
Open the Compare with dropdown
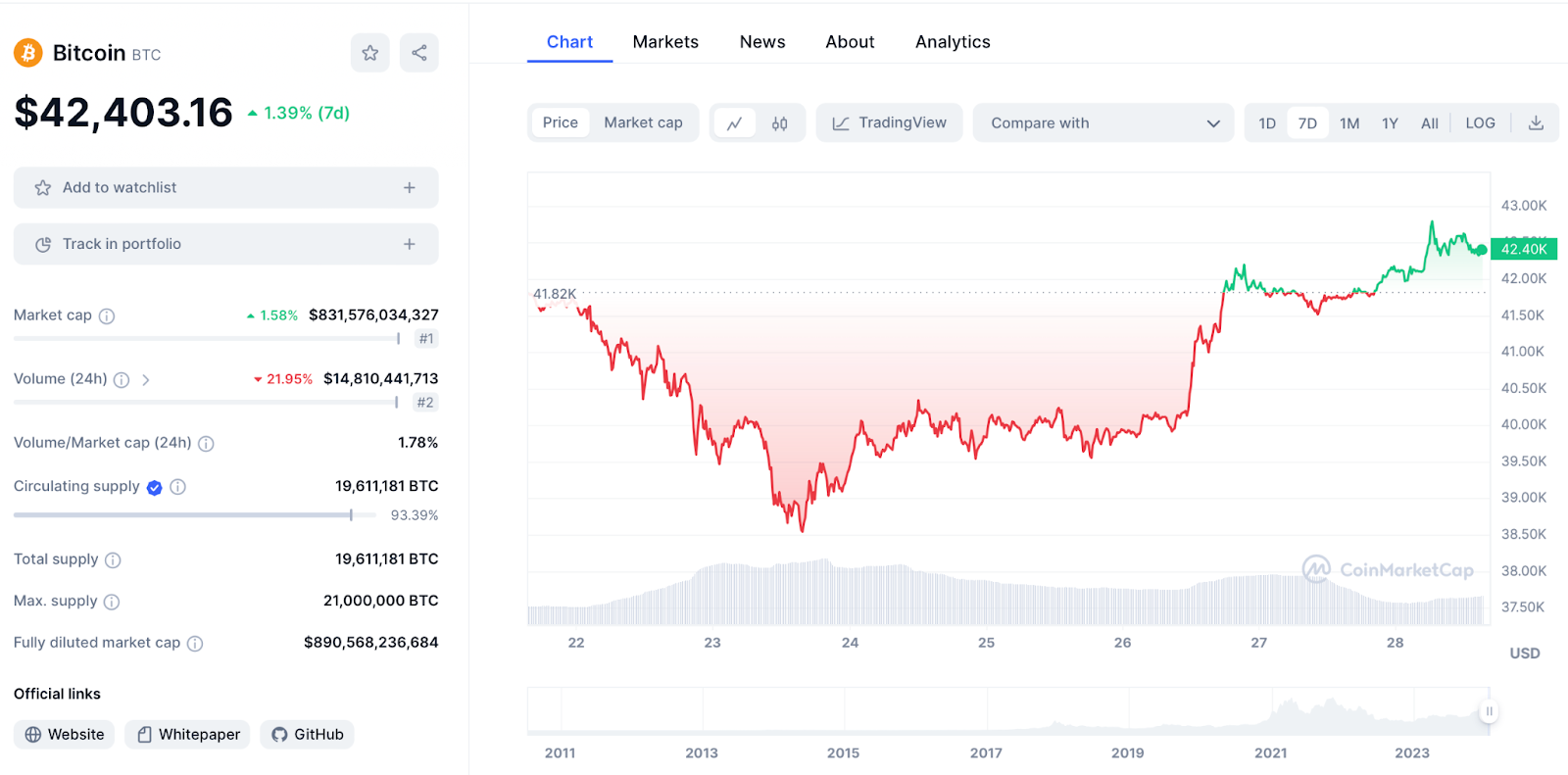(1103, 123)
